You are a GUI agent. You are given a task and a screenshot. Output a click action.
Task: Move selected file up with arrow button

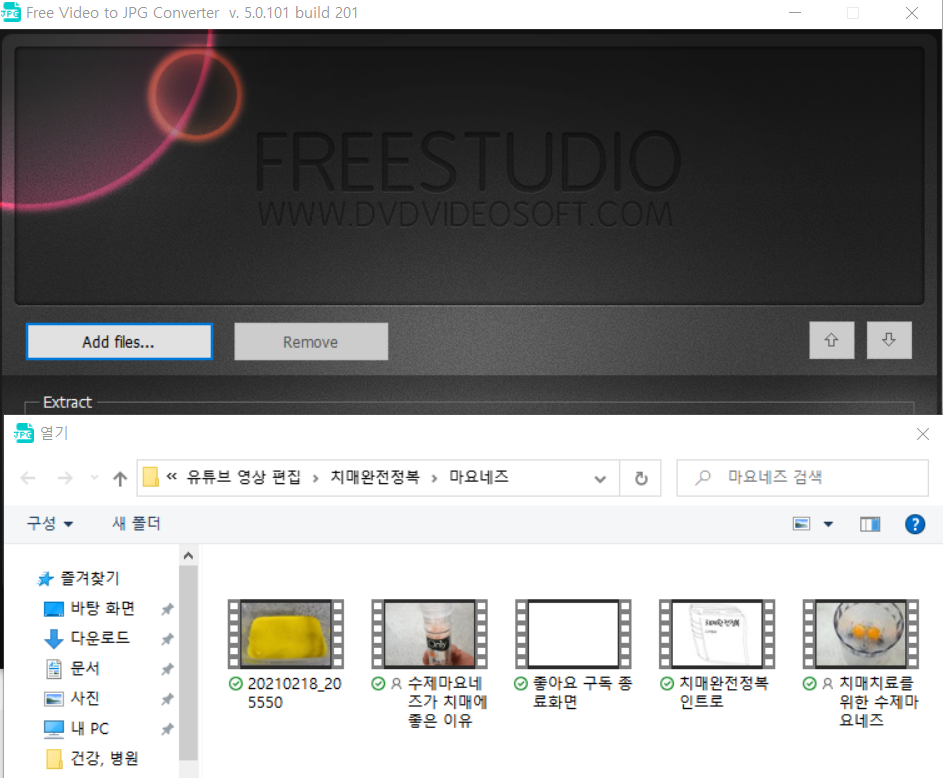[831, 340]
